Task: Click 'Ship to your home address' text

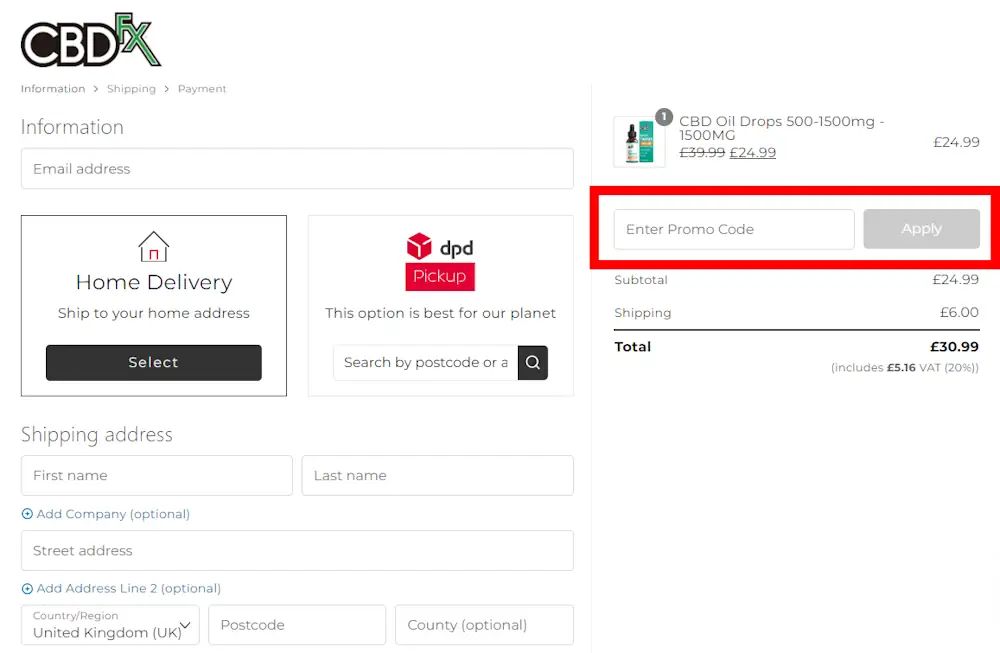Action: (154, 313)
